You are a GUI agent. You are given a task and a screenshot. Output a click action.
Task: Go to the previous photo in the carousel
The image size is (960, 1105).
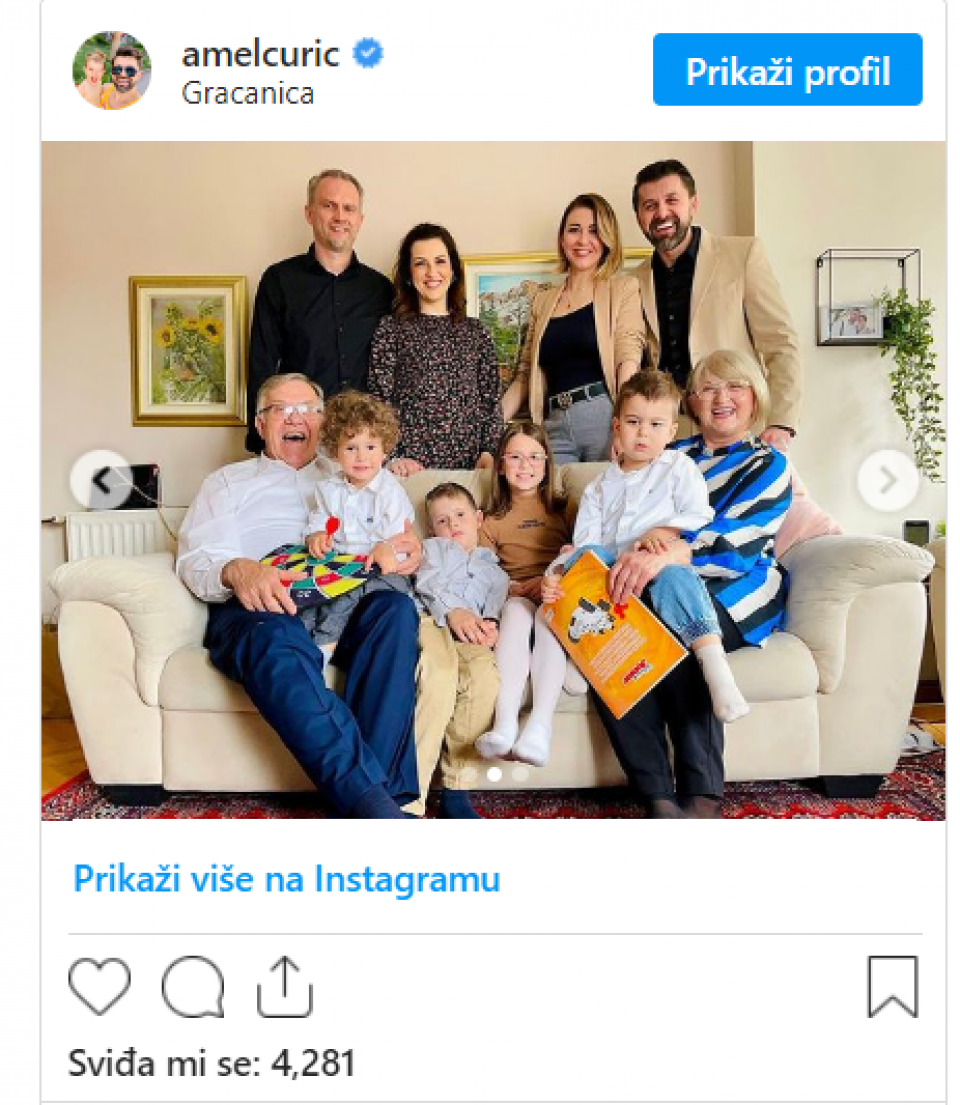coord(101,481)
